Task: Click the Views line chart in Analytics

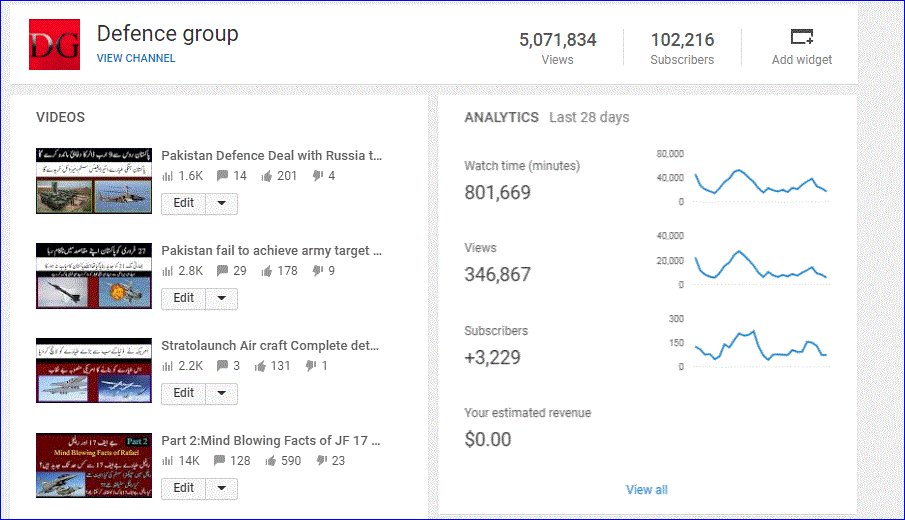Action: tap(761, 264)
